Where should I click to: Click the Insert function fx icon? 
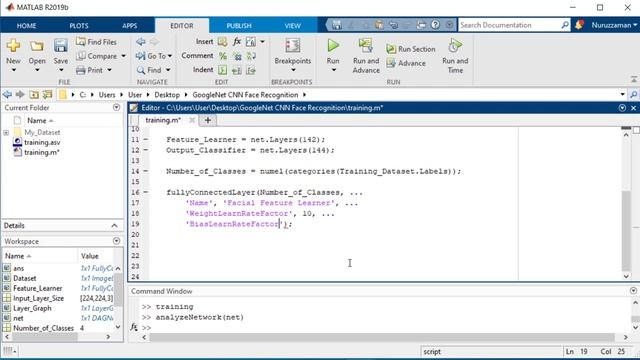(x=237, y=42)
